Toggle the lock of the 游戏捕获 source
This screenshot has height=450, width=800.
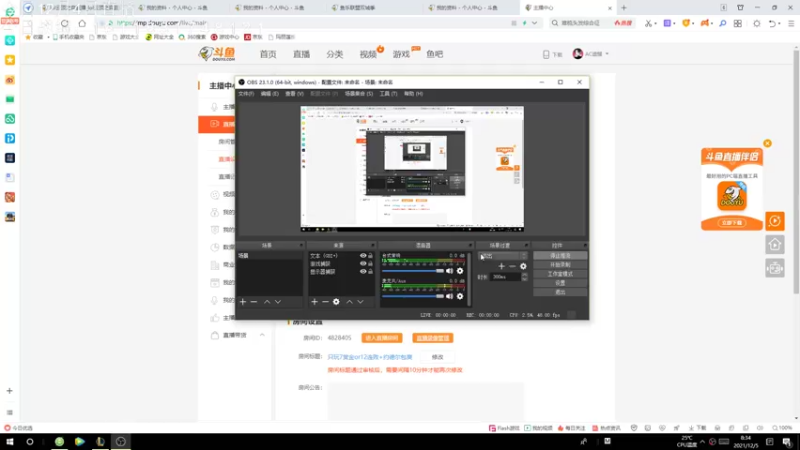370,264
